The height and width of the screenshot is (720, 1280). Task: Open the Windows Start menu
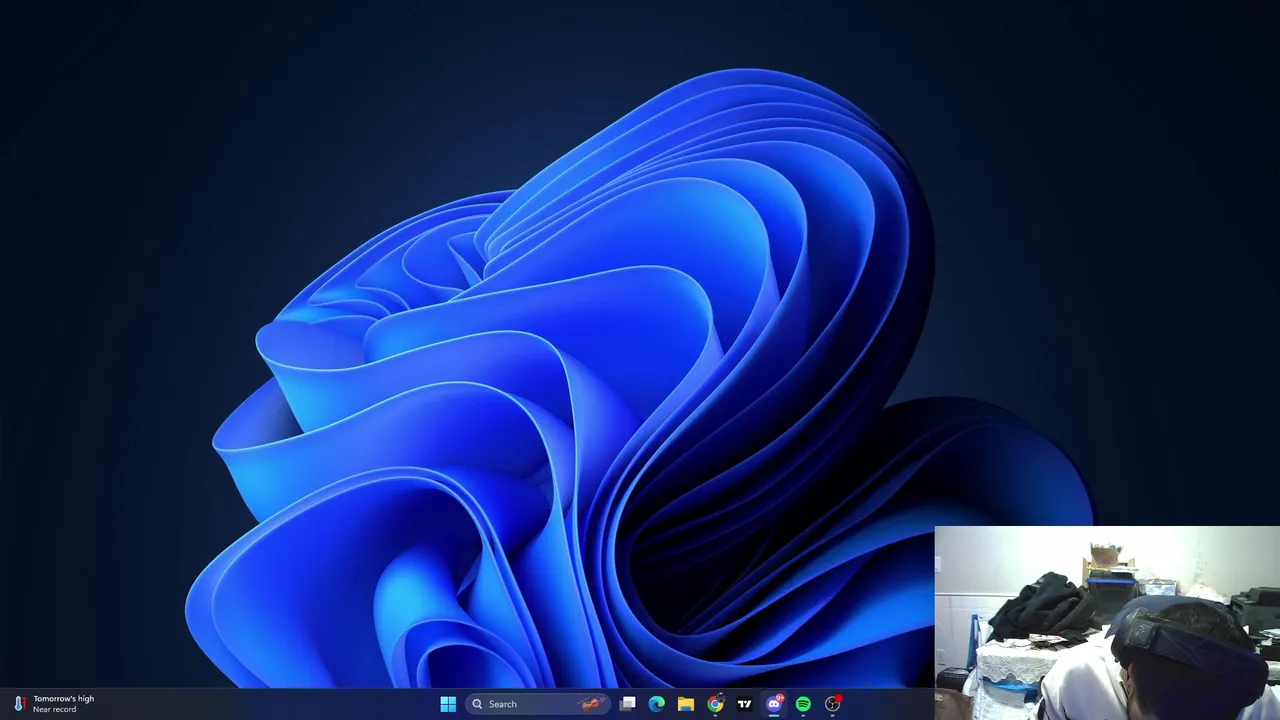point(448,704)
